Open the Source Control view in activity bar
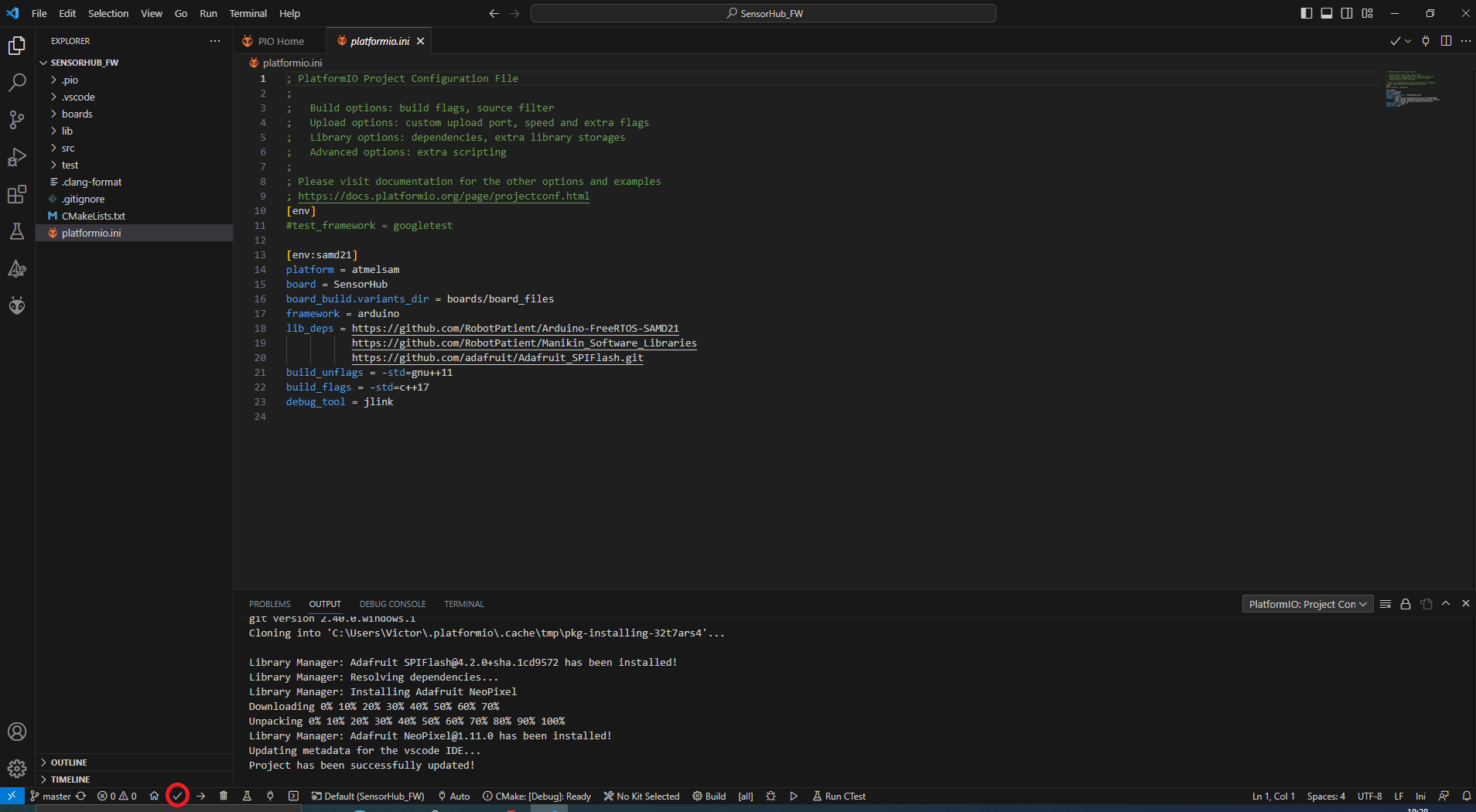Screen dimensions: 1476x812 (17, 119)
